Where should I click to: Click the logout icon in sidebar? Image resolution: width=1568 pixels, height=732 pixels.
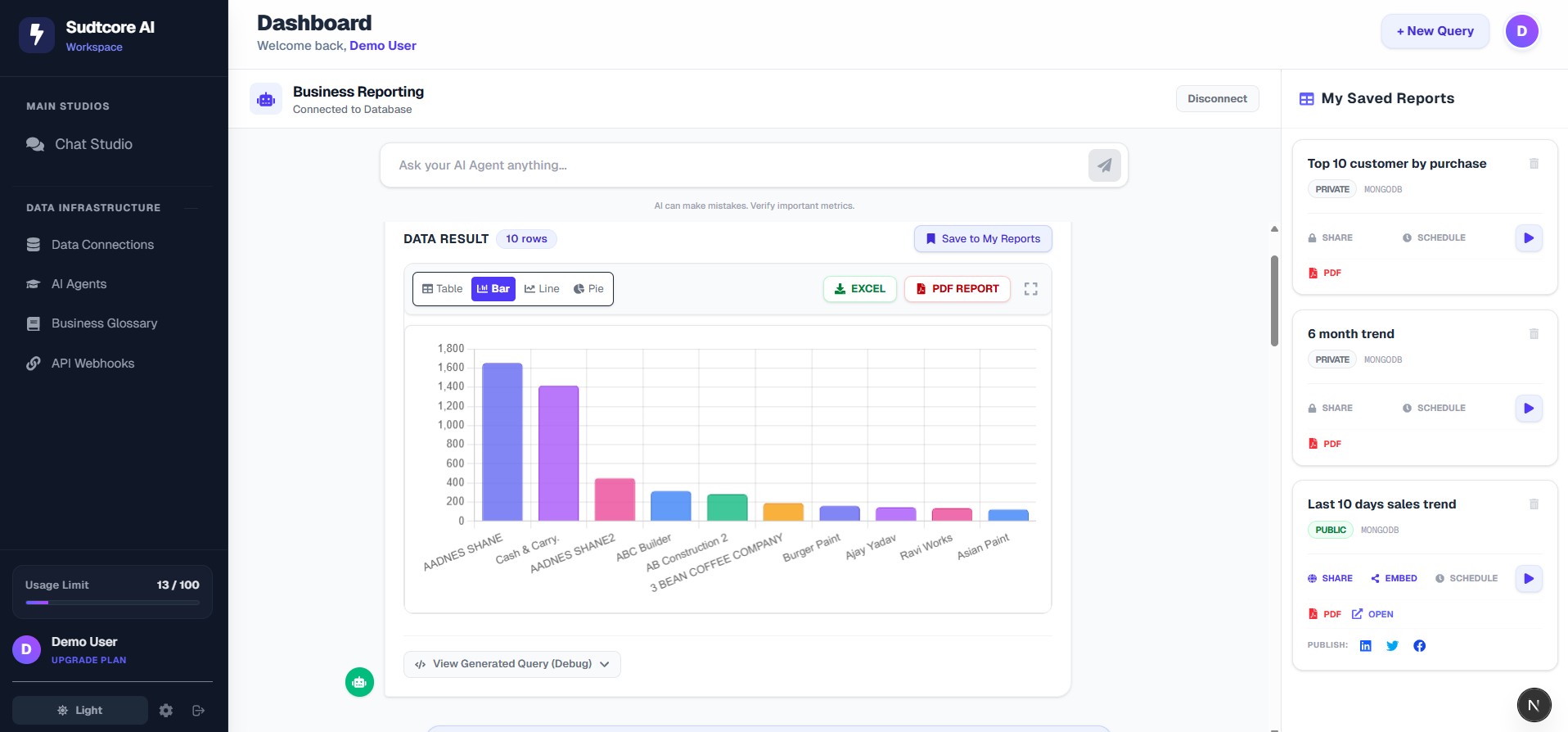pyautogui.click(x=198, y=711)
